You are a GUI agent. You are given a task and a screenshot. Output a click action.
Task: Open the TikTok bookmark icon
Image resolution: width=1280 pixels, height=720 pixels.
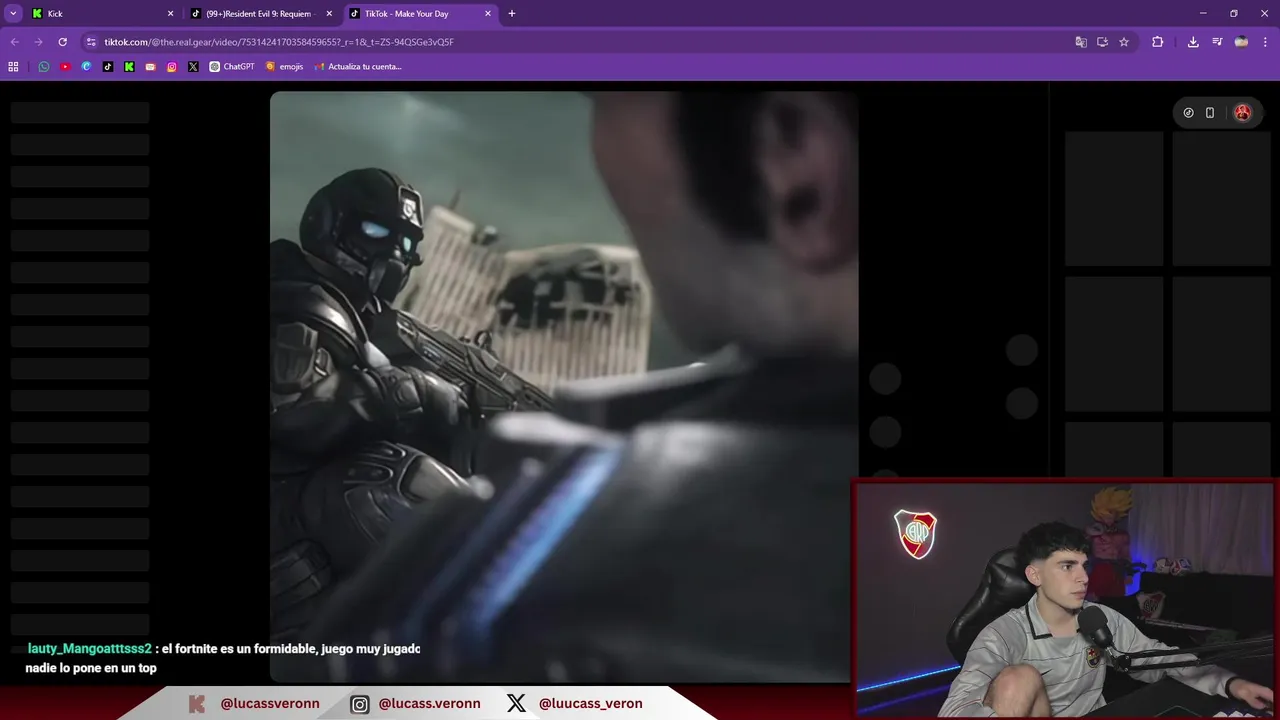click(108, 67)
